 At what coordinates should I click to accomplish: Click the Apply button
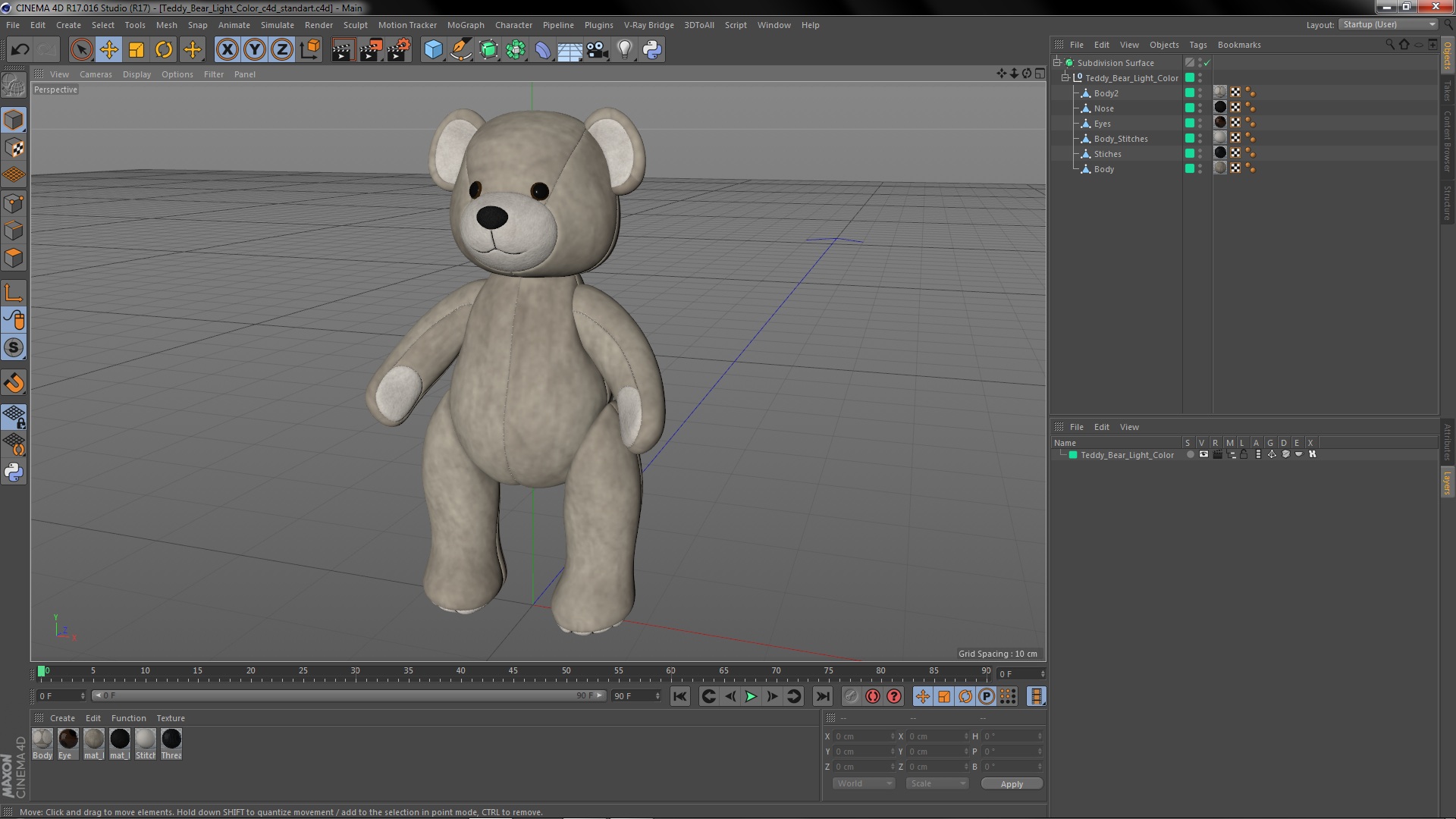[x=1011, y=784]
